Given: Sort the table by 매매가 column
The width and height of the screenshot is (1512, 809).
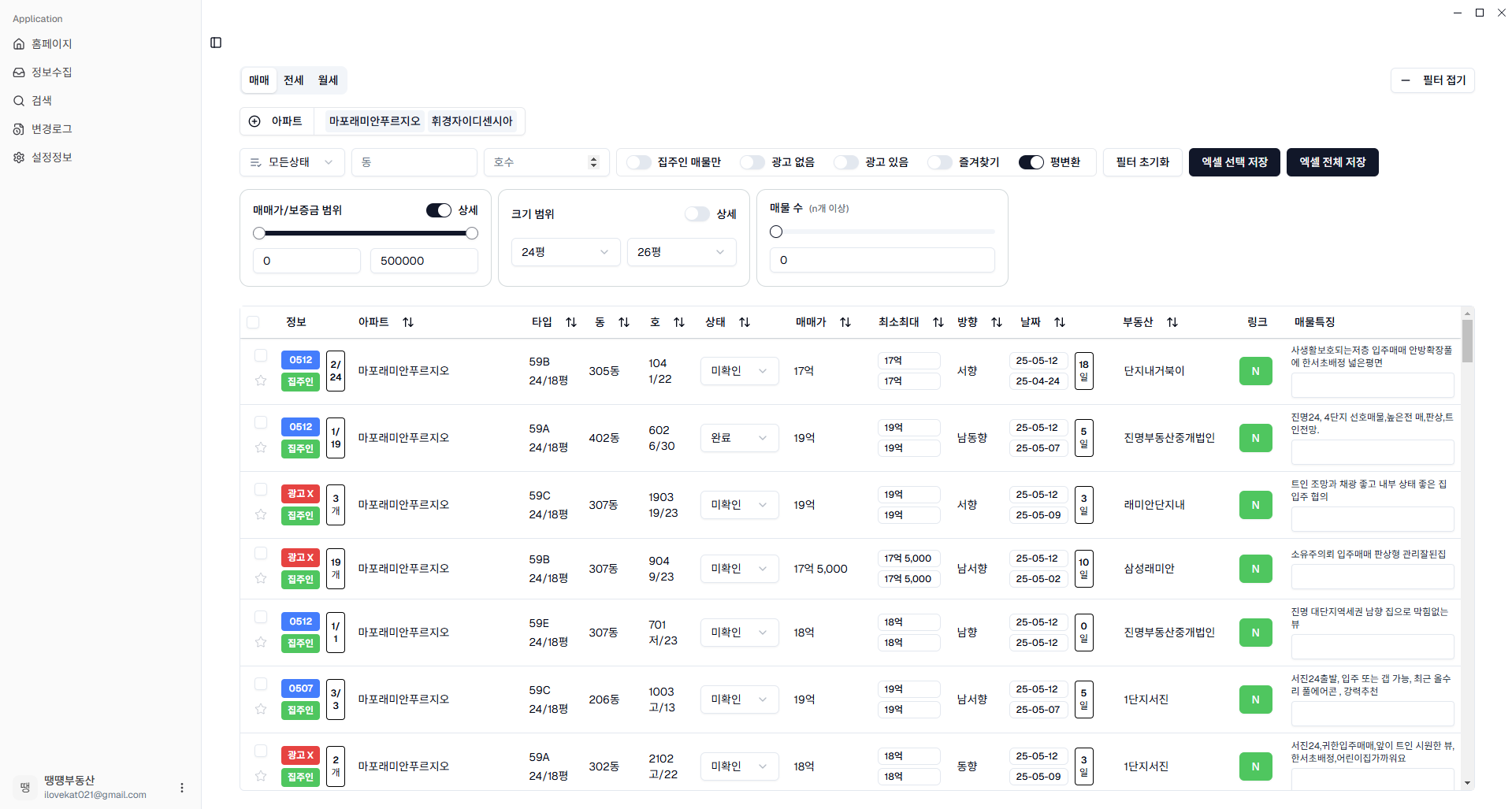Looking at the screenshot, I should tap(845, 322).
